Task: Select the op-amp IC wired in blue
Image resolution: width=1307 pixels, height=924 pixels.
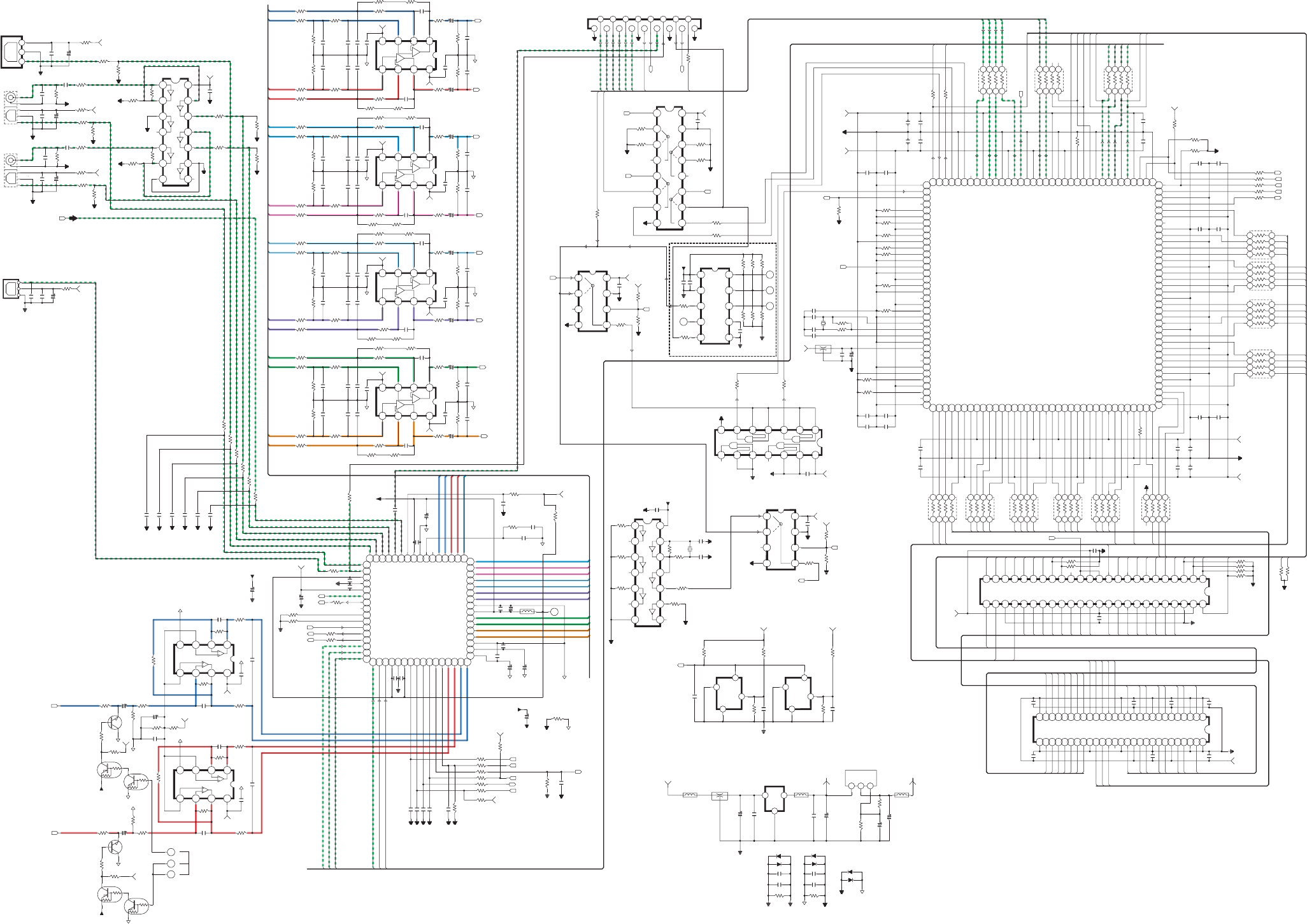Action: pyautogui.click(x=203, y=659)
